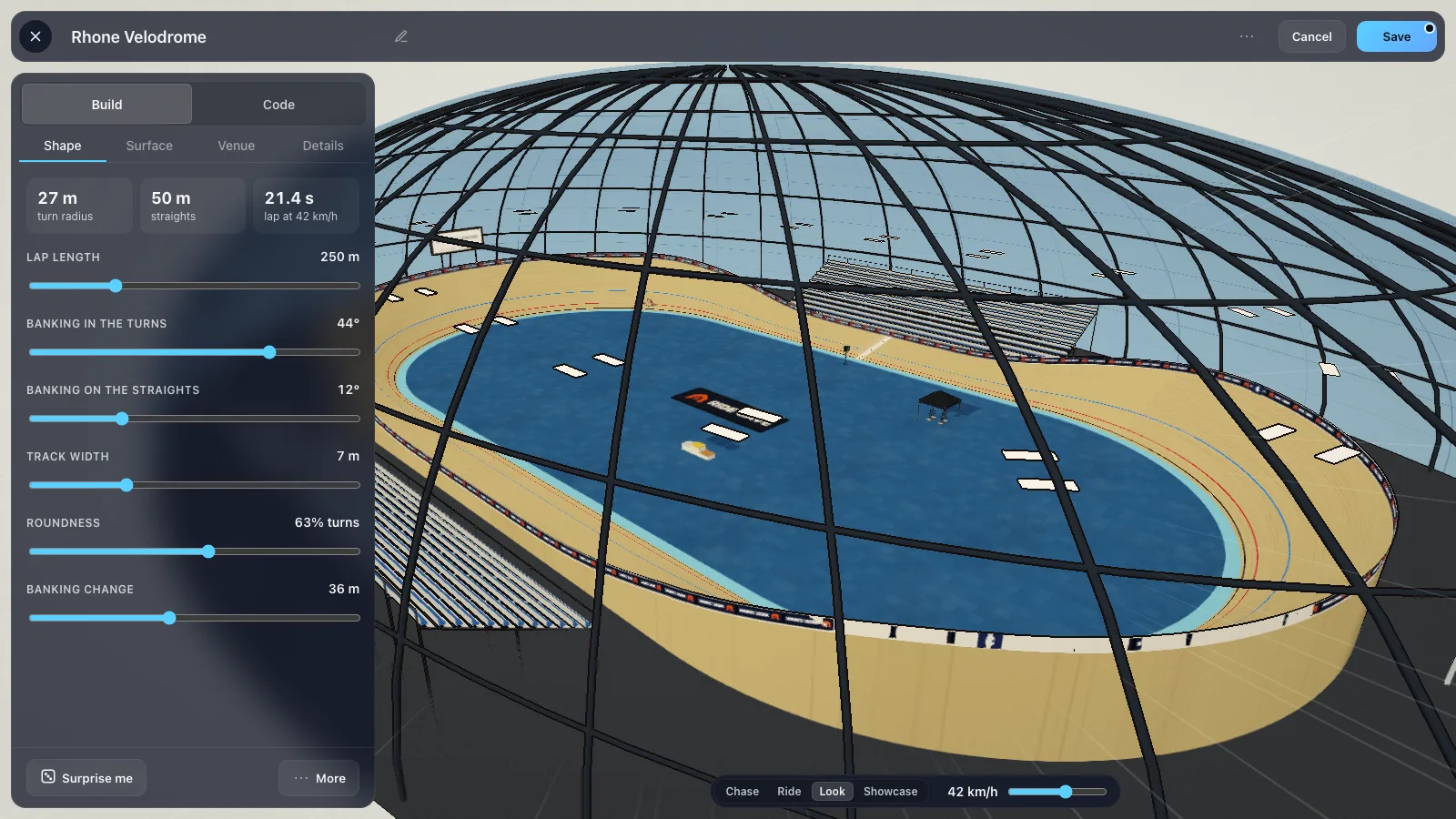Click the 250 m lap length value
The width and height of the screenshot is (1456, 819).
tap(339, 257)
